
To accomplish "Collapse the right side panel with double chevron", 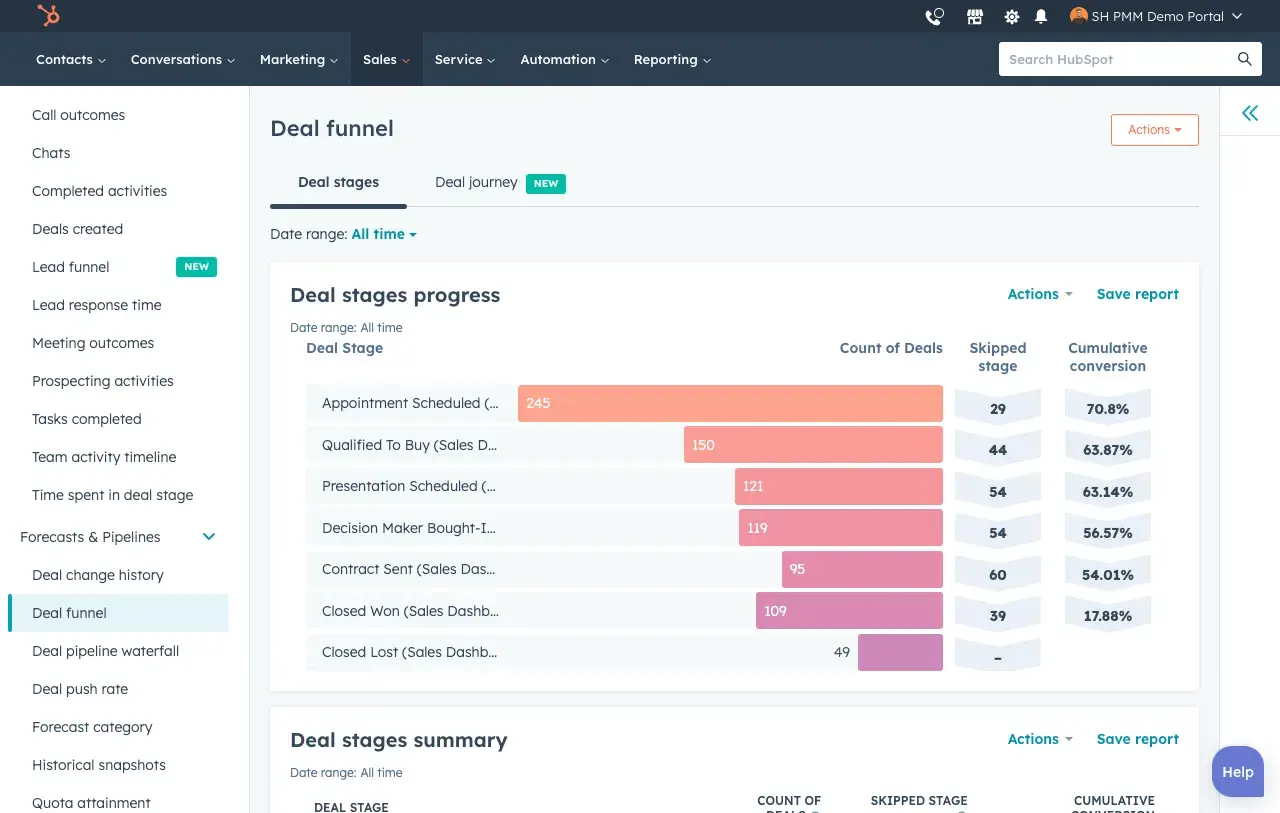I will tap(1249, 113).
